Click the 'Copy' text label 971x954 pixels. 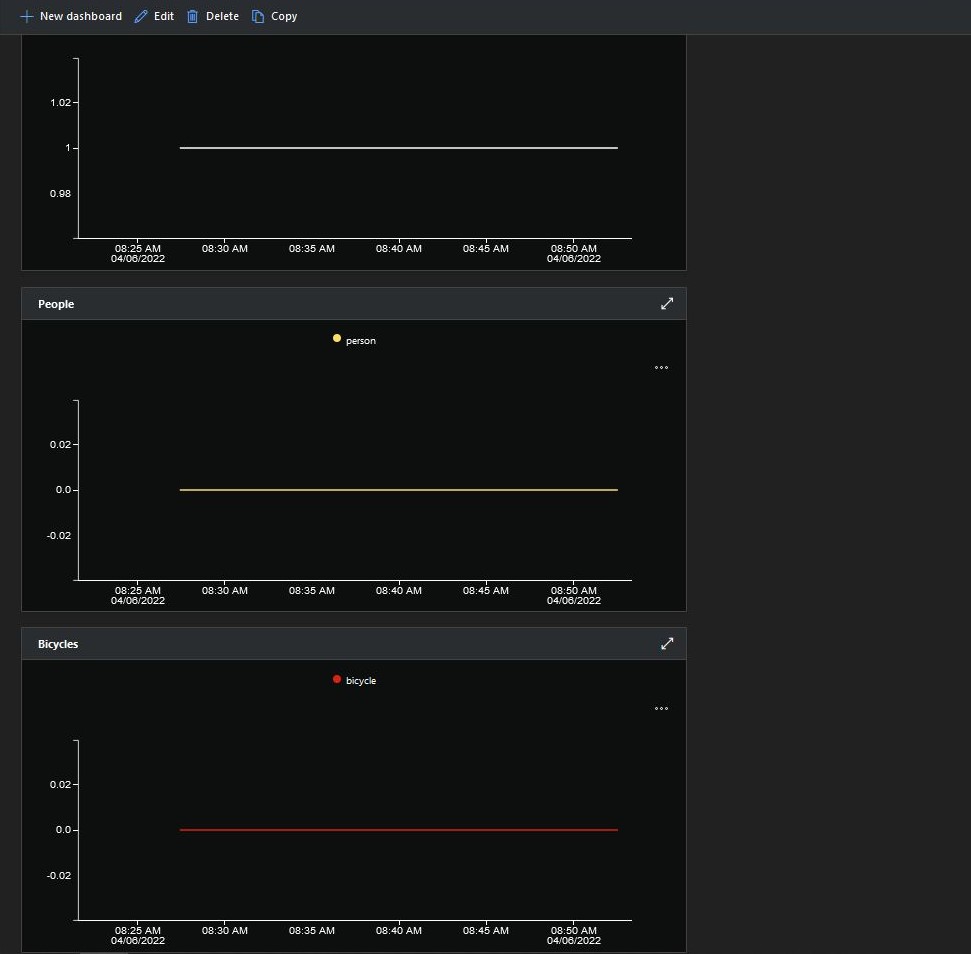point(284,17)
